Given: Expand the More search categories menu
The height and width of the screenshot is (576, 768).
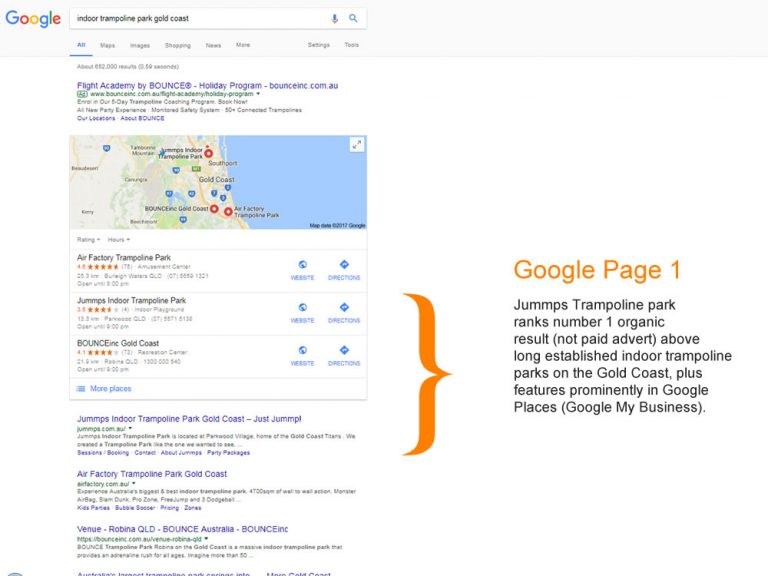Looking at the screenshot, I should pos(243,45).
